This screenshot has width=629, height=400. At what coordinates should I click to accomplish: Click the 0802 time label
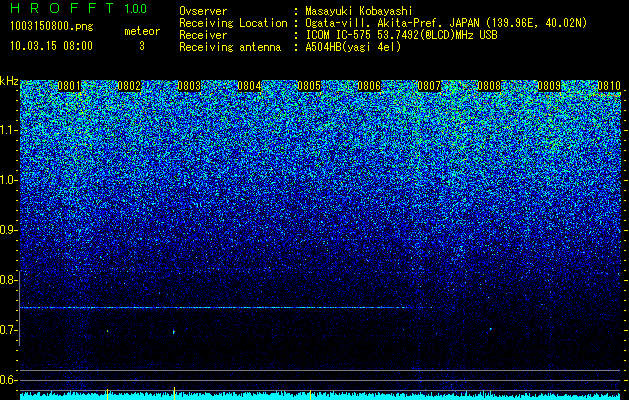(x=129, y=86)
